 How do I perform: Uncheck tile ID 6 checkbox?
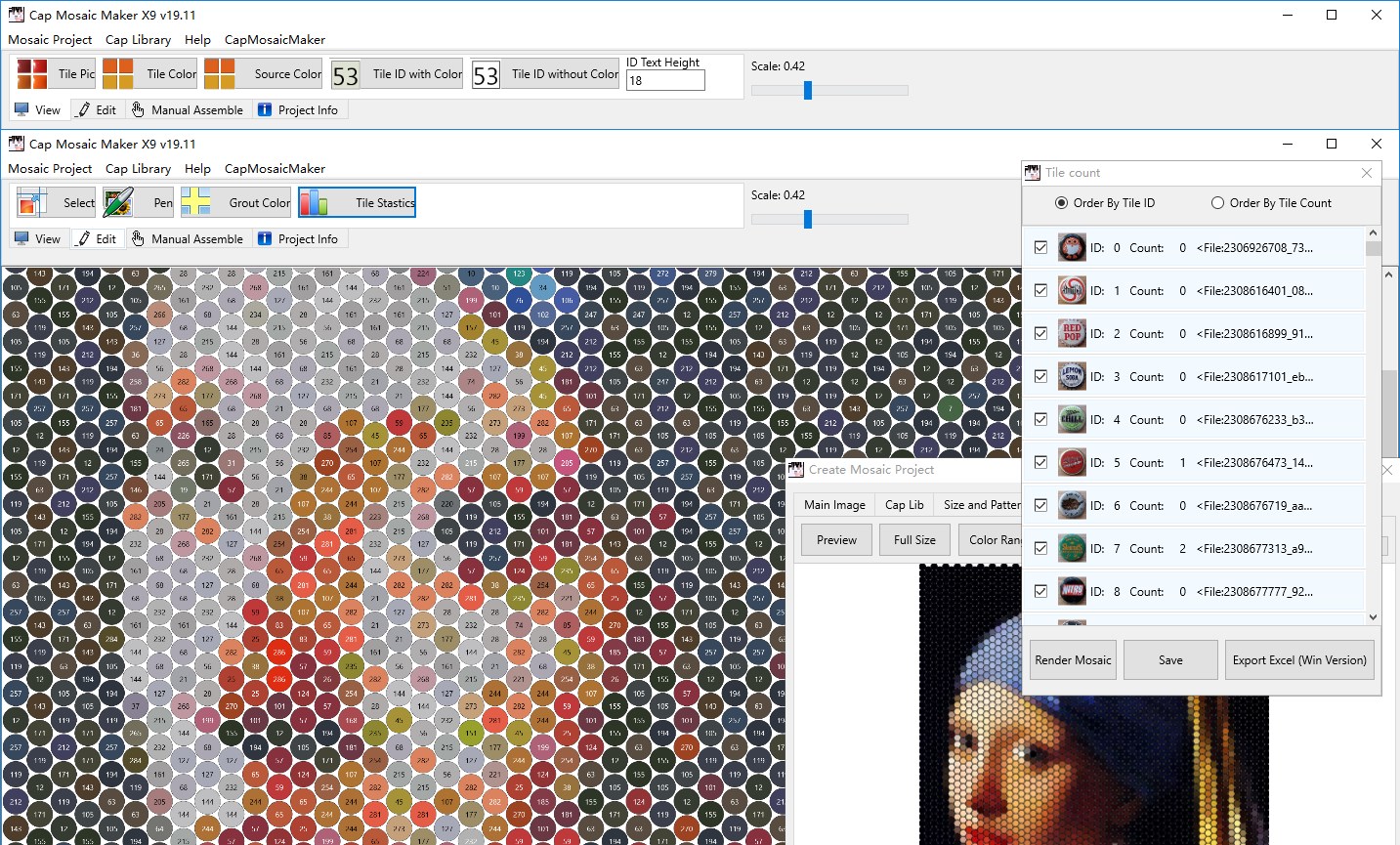pyautogui.click(x=1040, y=505)
